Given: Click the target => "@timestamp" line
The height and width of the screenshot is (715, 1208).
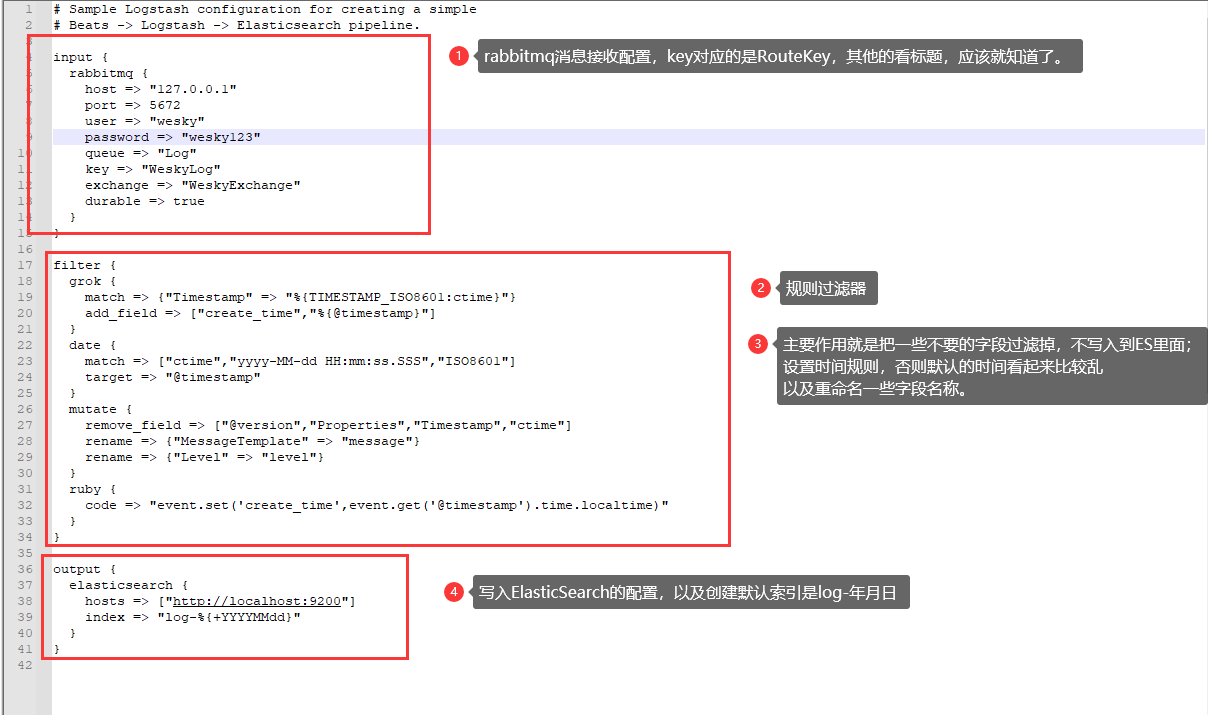Looking at the screenshot, I should 172,377.
